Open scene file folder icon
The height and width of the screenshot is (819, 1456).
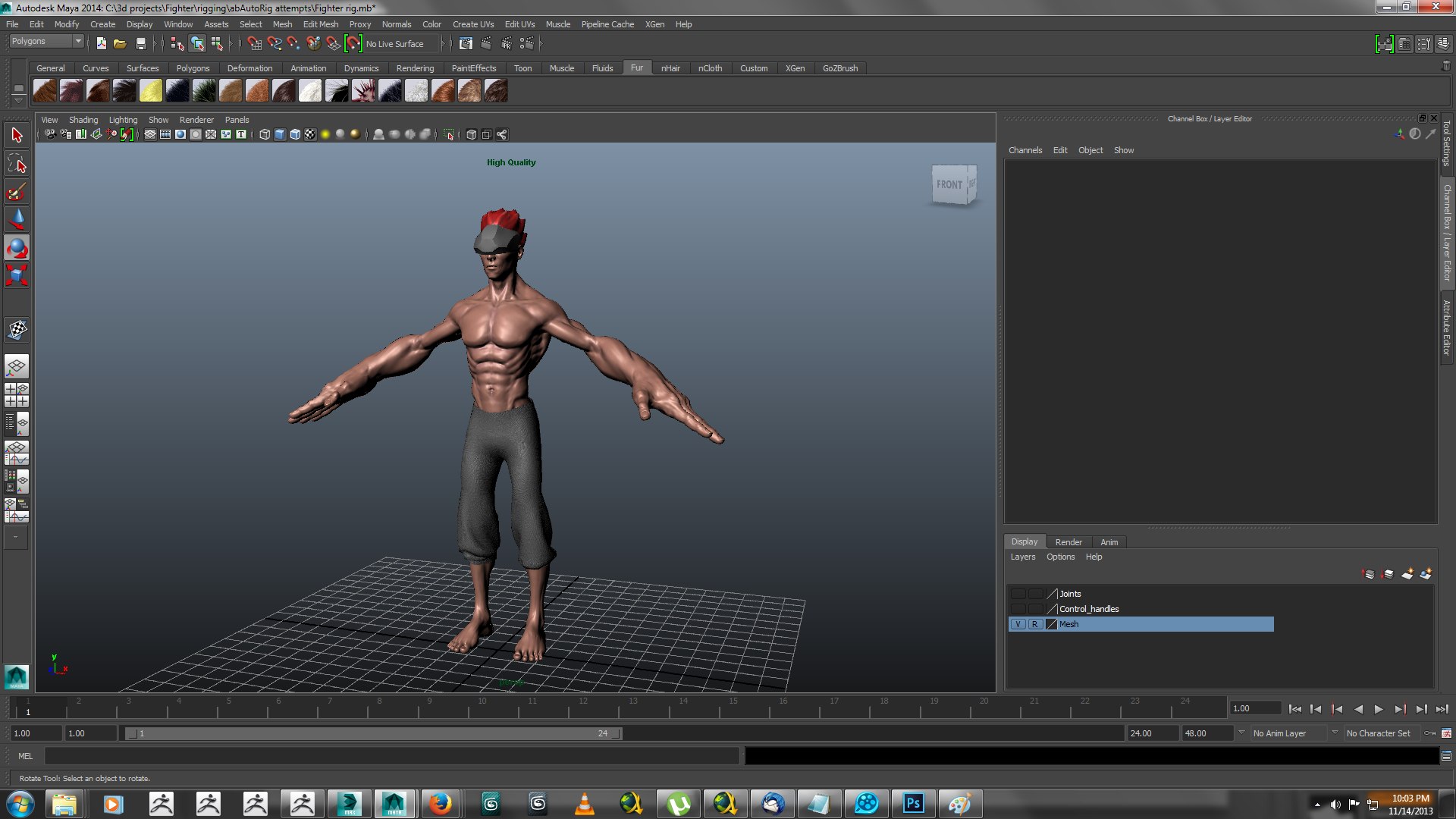pyautogui.click(x=120, y=44)
